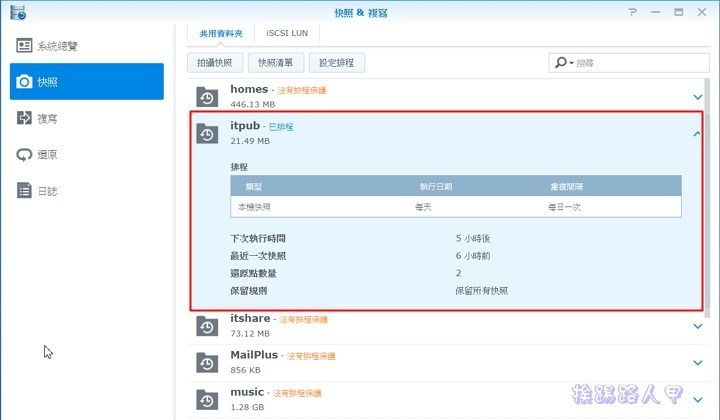Click the 設定排程 button
Screen dimensions: 720x420
click(x=337, y=63)
